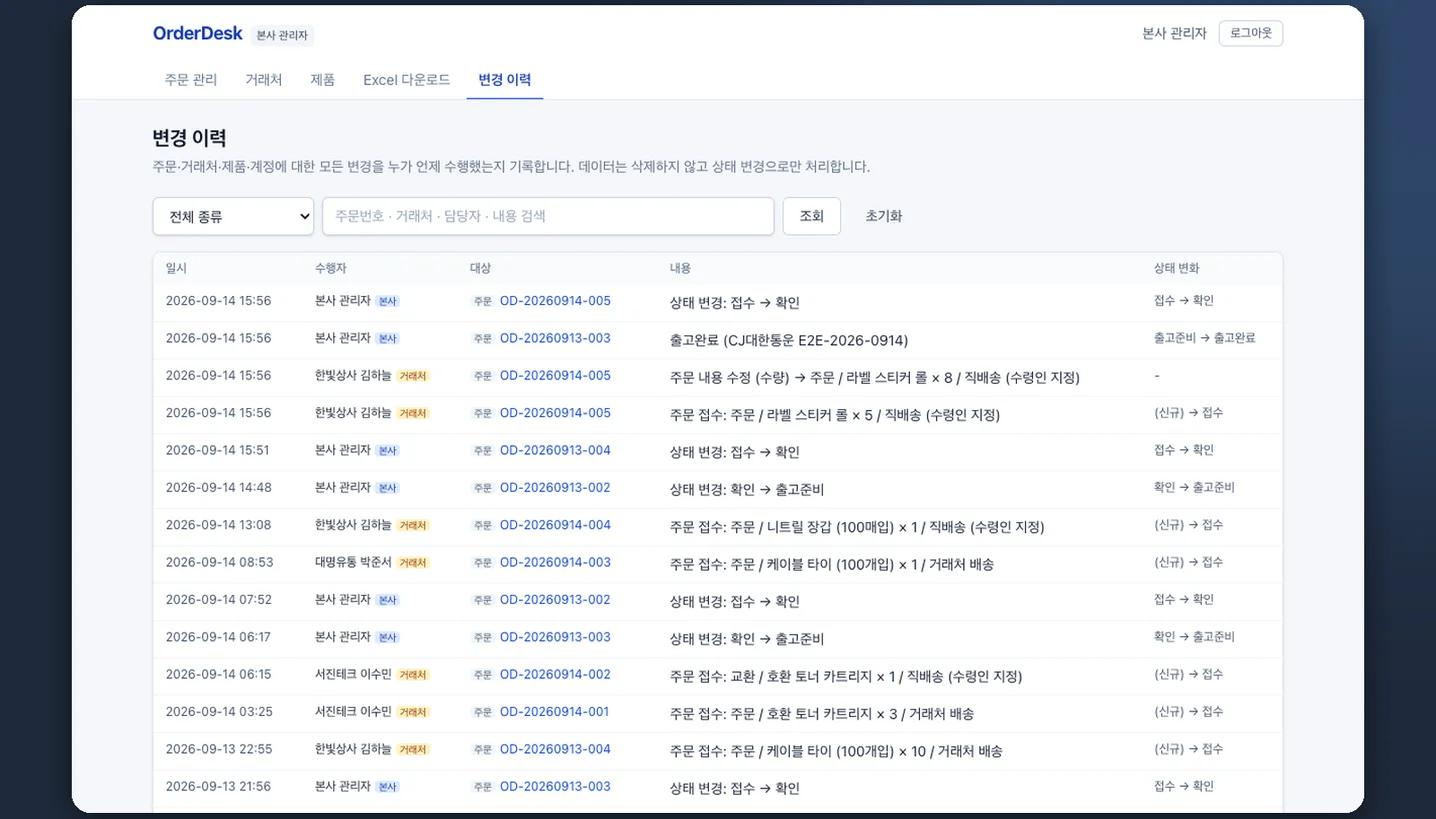Click the 일시 column header
Image resolution: width=1436 pixels, height=819 pixels.
[176, 268]
